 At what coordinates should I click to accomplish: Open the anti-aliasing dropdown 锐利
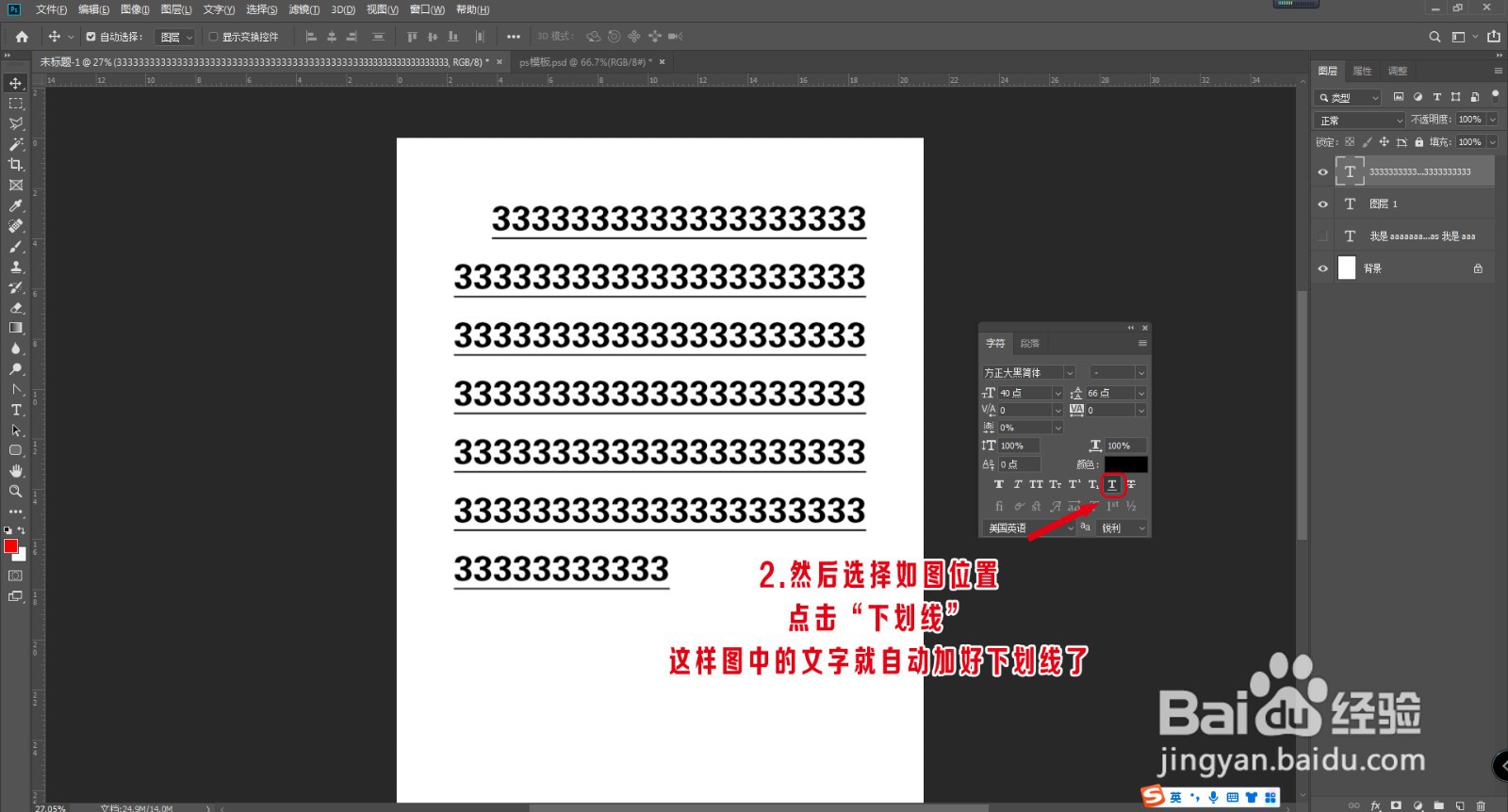click(x=1123, y=528)
